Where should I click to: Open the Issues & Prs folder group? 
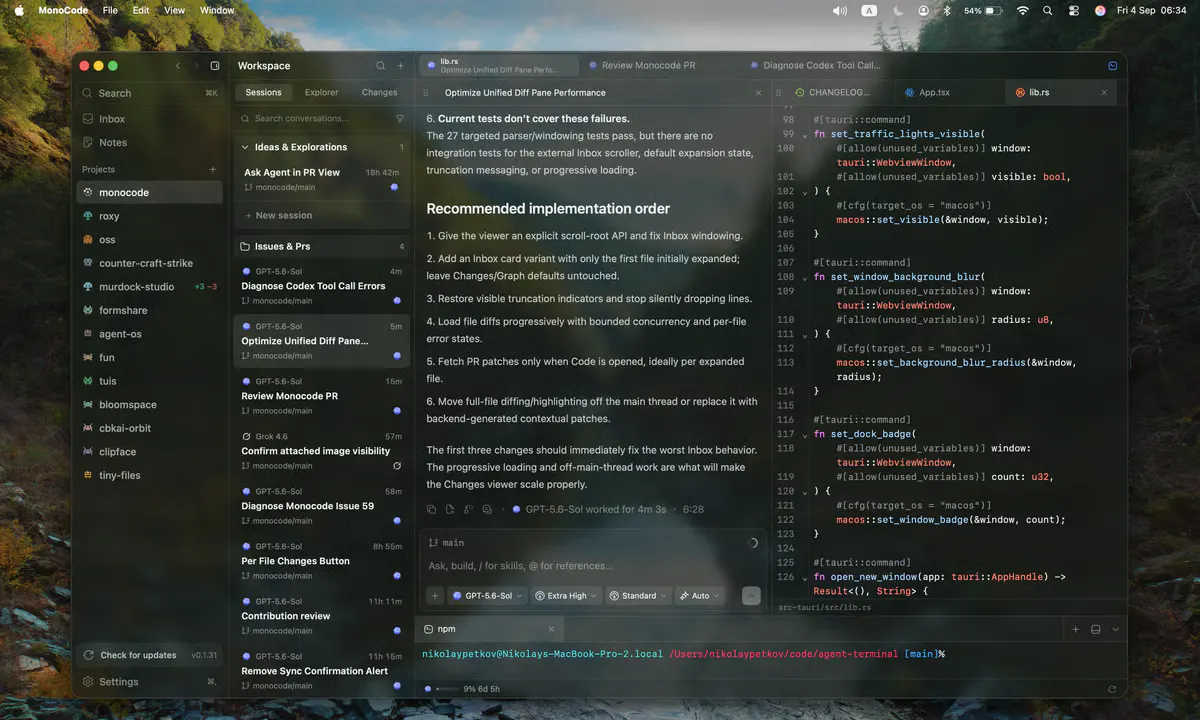321,246
